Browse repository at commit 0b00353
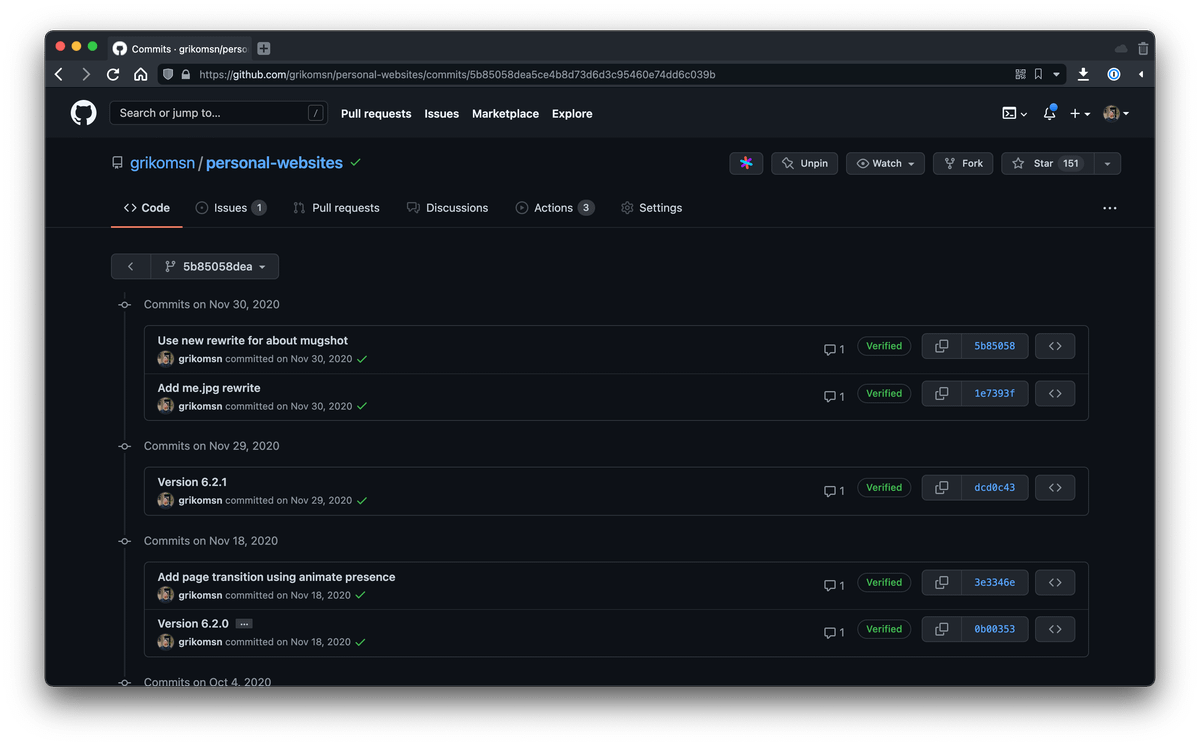 pos(1055,629)
